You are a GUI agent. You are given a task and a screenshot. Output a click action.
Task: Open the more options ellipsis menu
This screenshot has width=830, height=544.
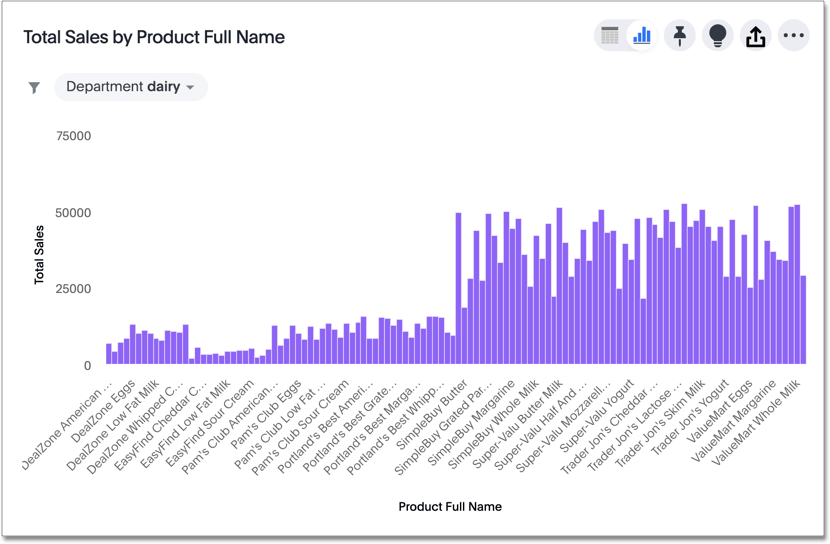point(794,37)
